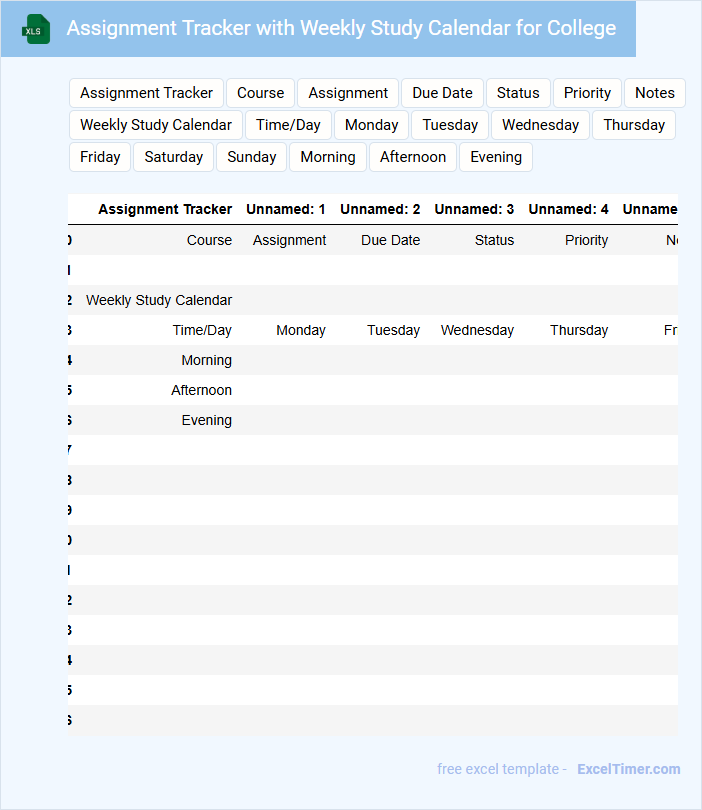The image size is (702, 810).
Task: Click the Course table cell
Action: pyautogui.click(x=209, y=240)
